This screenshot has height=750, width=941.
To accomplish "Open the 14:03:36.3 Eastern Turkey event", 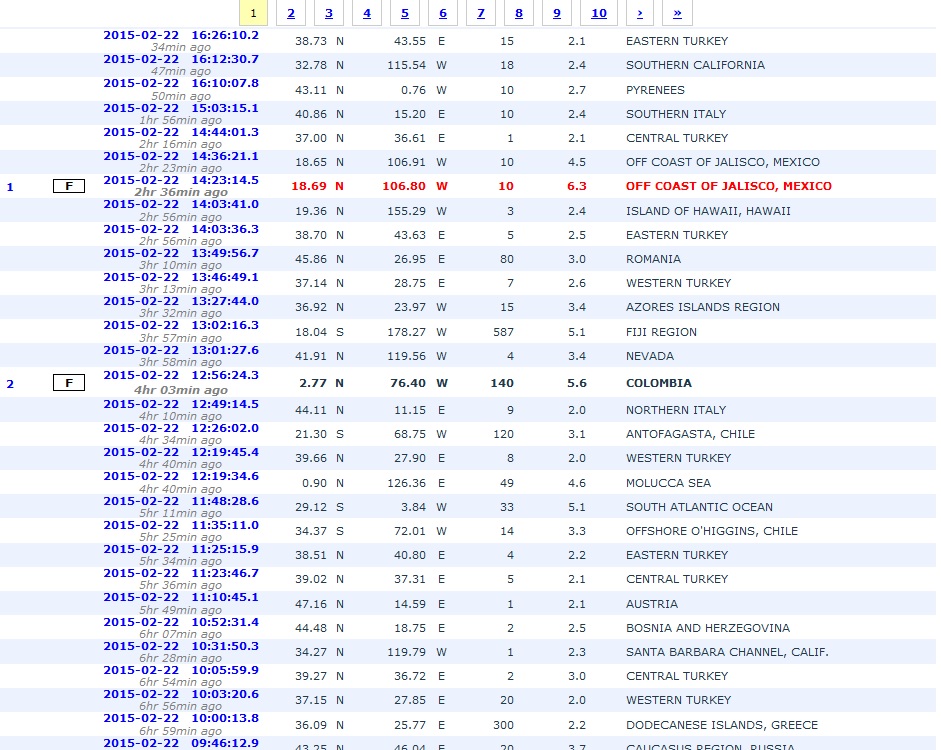I will pos(181,229).
